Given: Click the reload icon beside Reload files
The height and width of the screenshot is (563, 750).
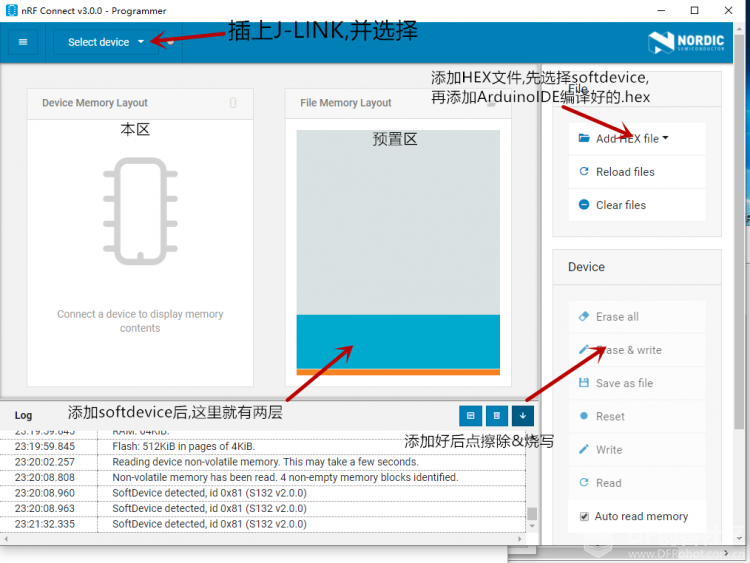Looking at the screenshot, I should [x=584, y=171].
